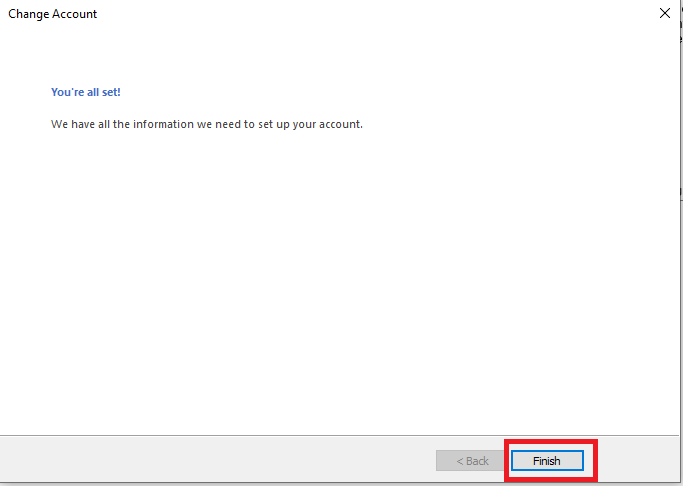Click the account information confirmation sentence
The image size is (683, 486).
pyautogui.click(x=207, y=125)
